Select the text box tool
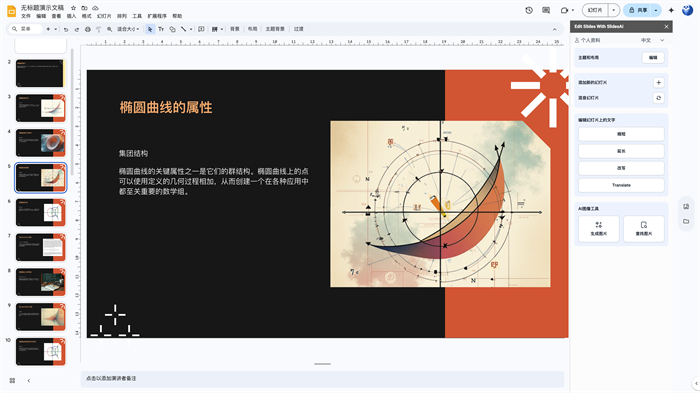This screenshot has width=700, height=393. 161,29
